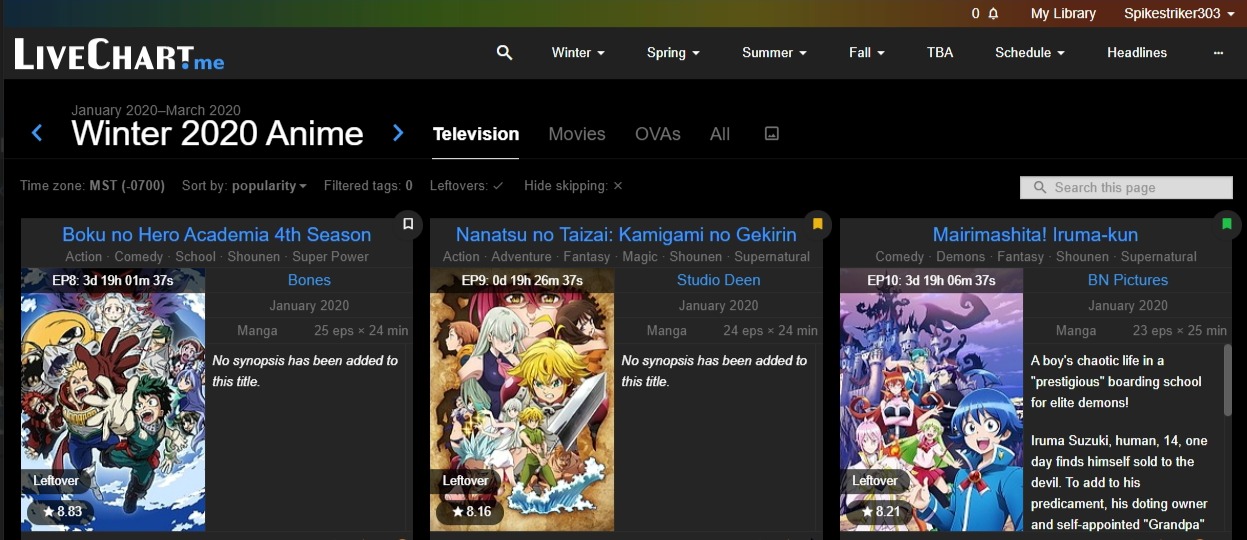This screenshot has height=540, width=1247.
Task: Click the Search this page field
Action: 1126,188
